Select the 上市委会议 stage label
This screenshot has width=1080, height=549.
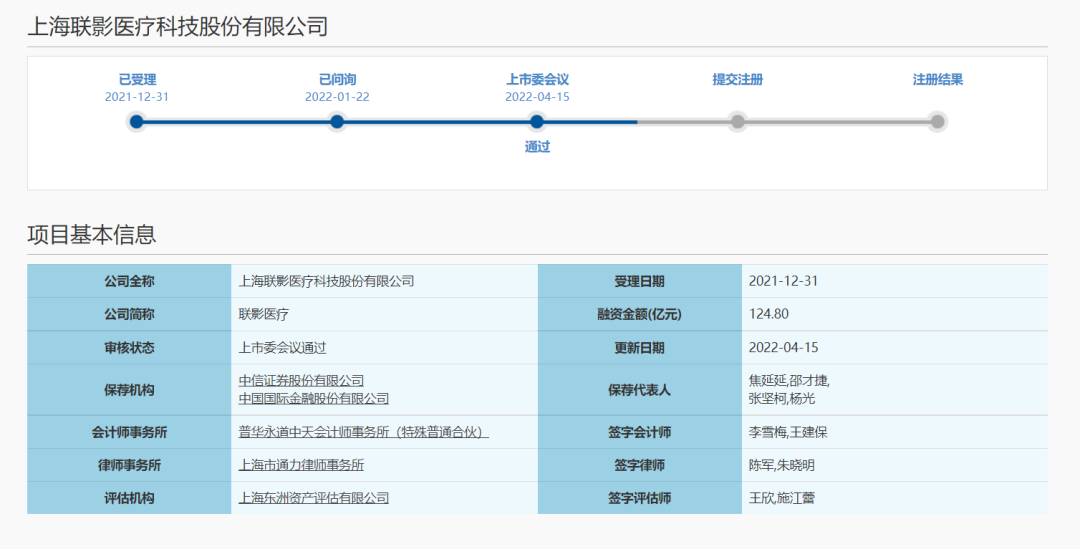[537, 79]
